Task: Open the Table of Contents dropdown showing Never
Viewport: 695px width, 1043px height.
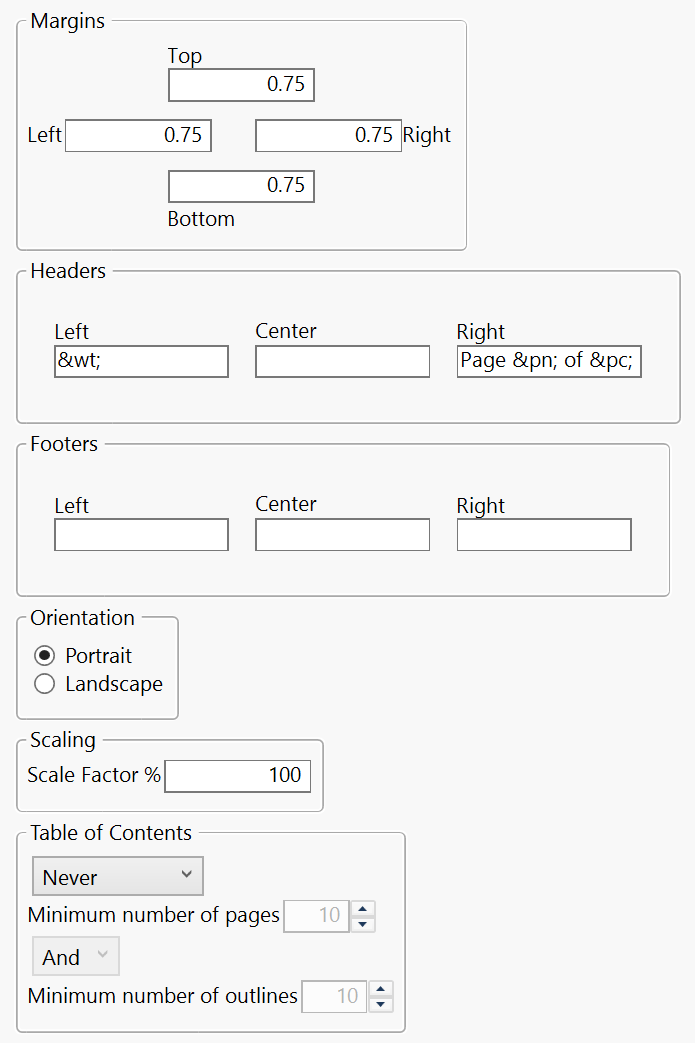Action: click(x=117, y=876)
